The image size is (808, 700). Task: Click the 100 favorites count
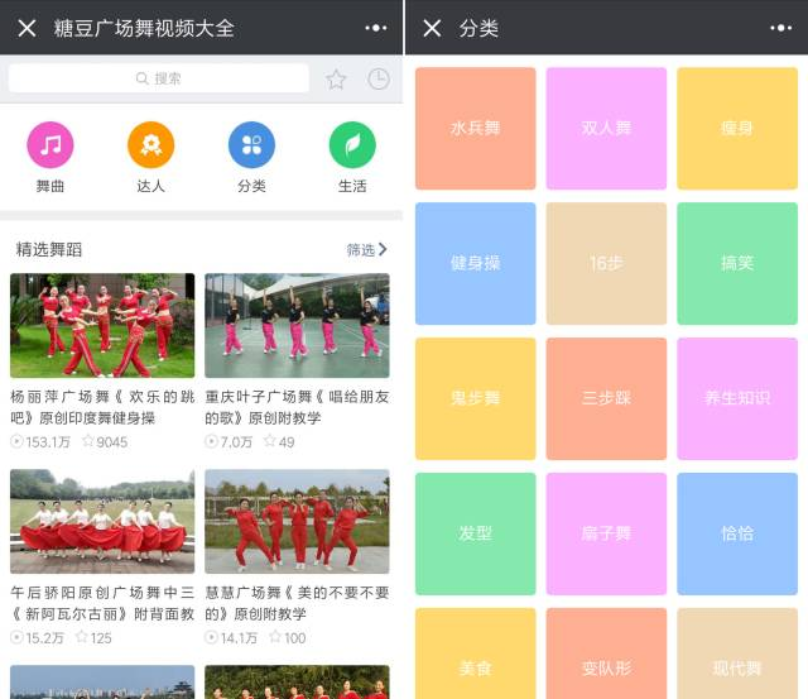pyautogui.click(x=288, y=638)
